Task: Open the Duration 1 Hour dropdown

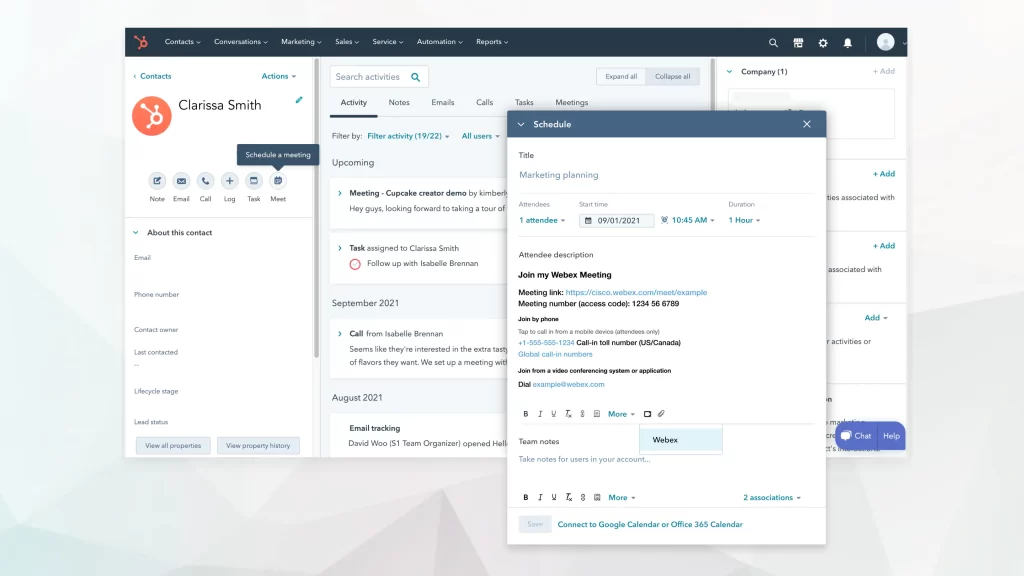Action: tap(744, 220)
